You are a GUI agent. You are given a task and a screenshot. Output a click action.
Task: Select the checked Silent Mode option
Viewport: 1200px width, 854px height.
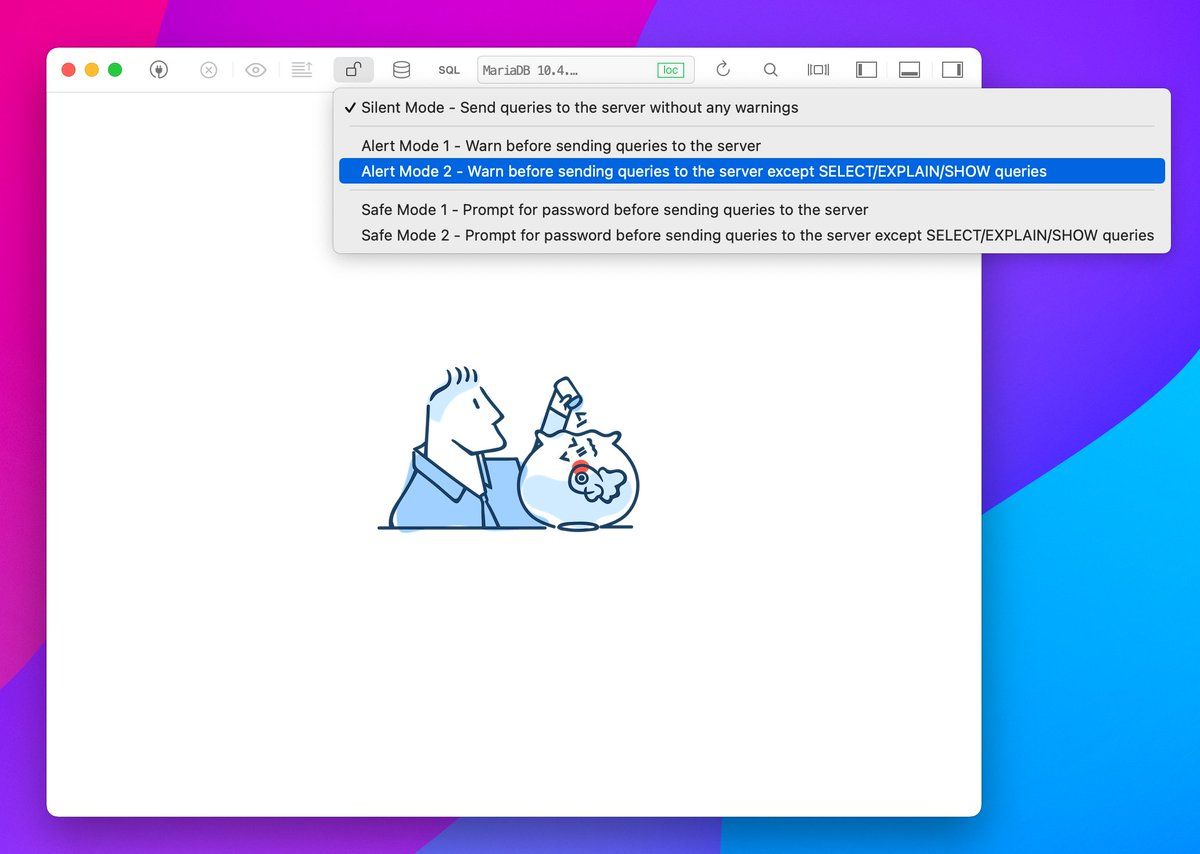click(580, 107)
